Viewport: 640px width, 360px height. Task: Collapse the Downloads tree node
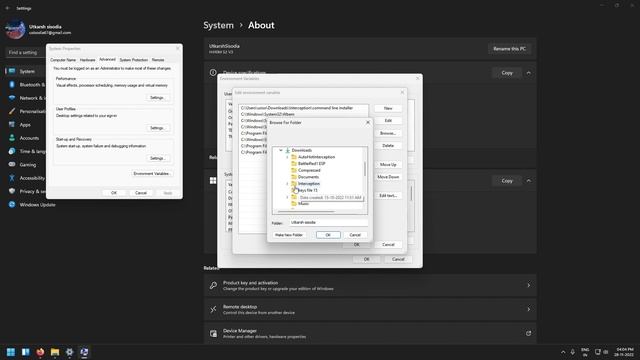pyautogui.click(x=281, y=150)
